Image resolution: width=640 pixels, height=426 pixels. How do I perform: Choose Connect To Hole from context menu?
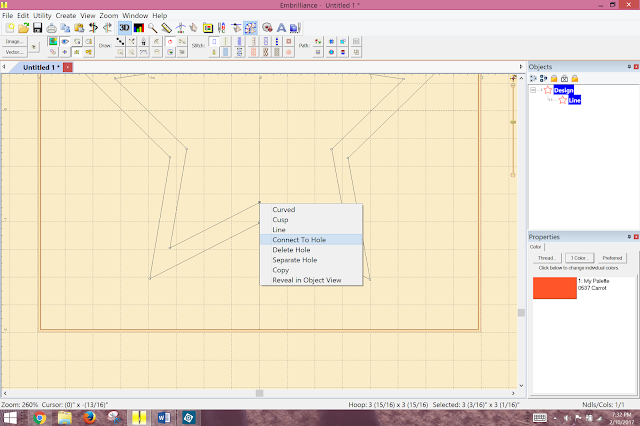298,239
